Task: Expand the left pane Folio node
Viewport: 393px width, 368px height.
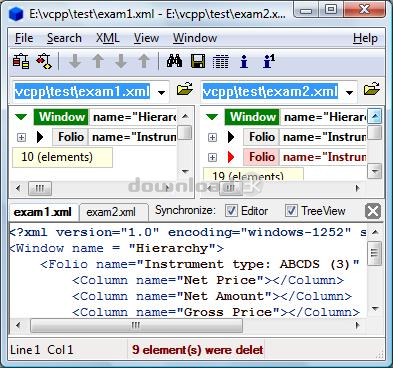Action: click(21, 137)
